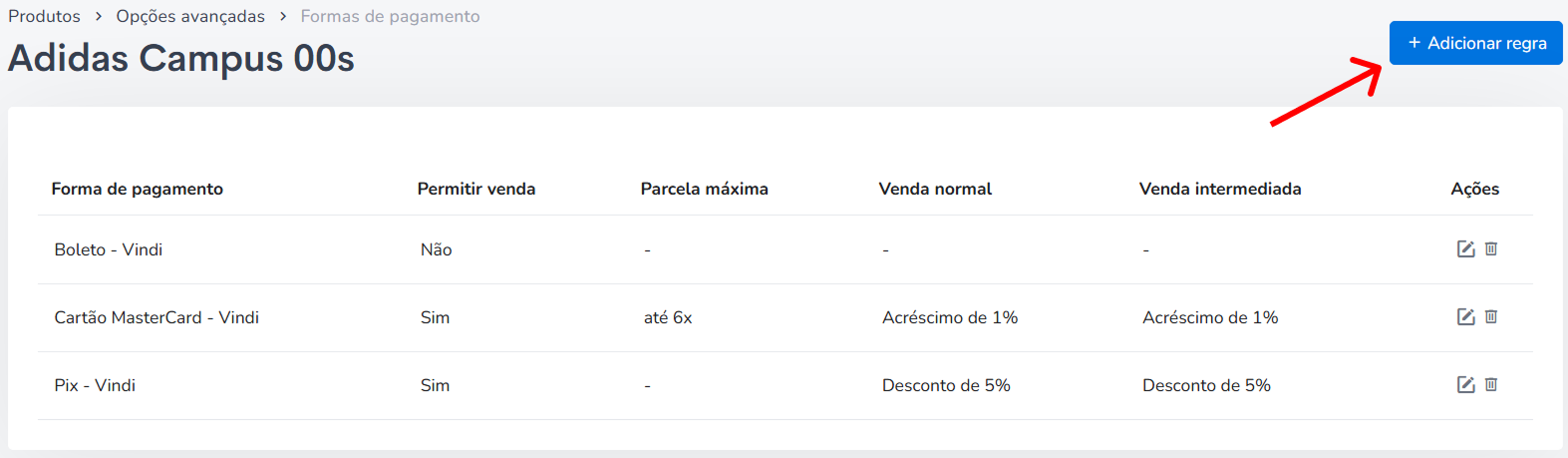Click the Venda normal column header
The width and height of the screenshot is (1568, 458).
click(x=935, y=189)
